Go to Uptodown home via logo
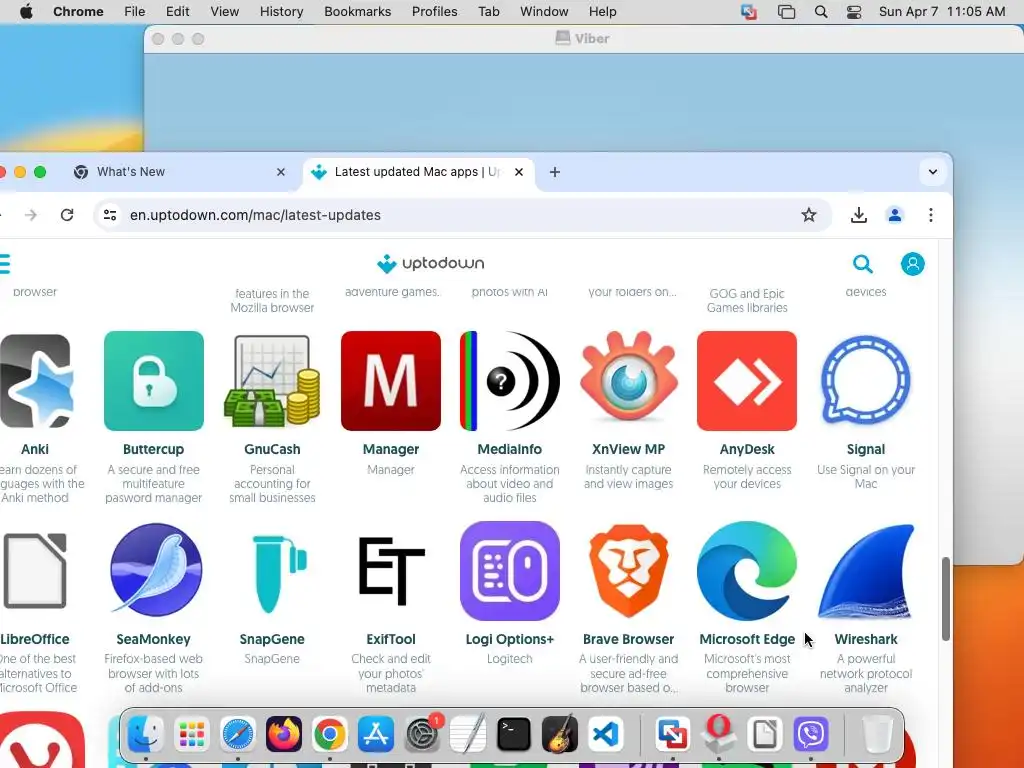This screenshot has height=768, width=1024. [430, 263]
